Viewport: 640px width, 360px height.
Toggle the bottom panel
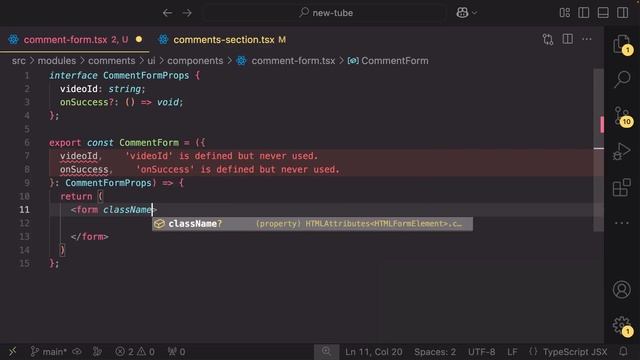point(603,13)
